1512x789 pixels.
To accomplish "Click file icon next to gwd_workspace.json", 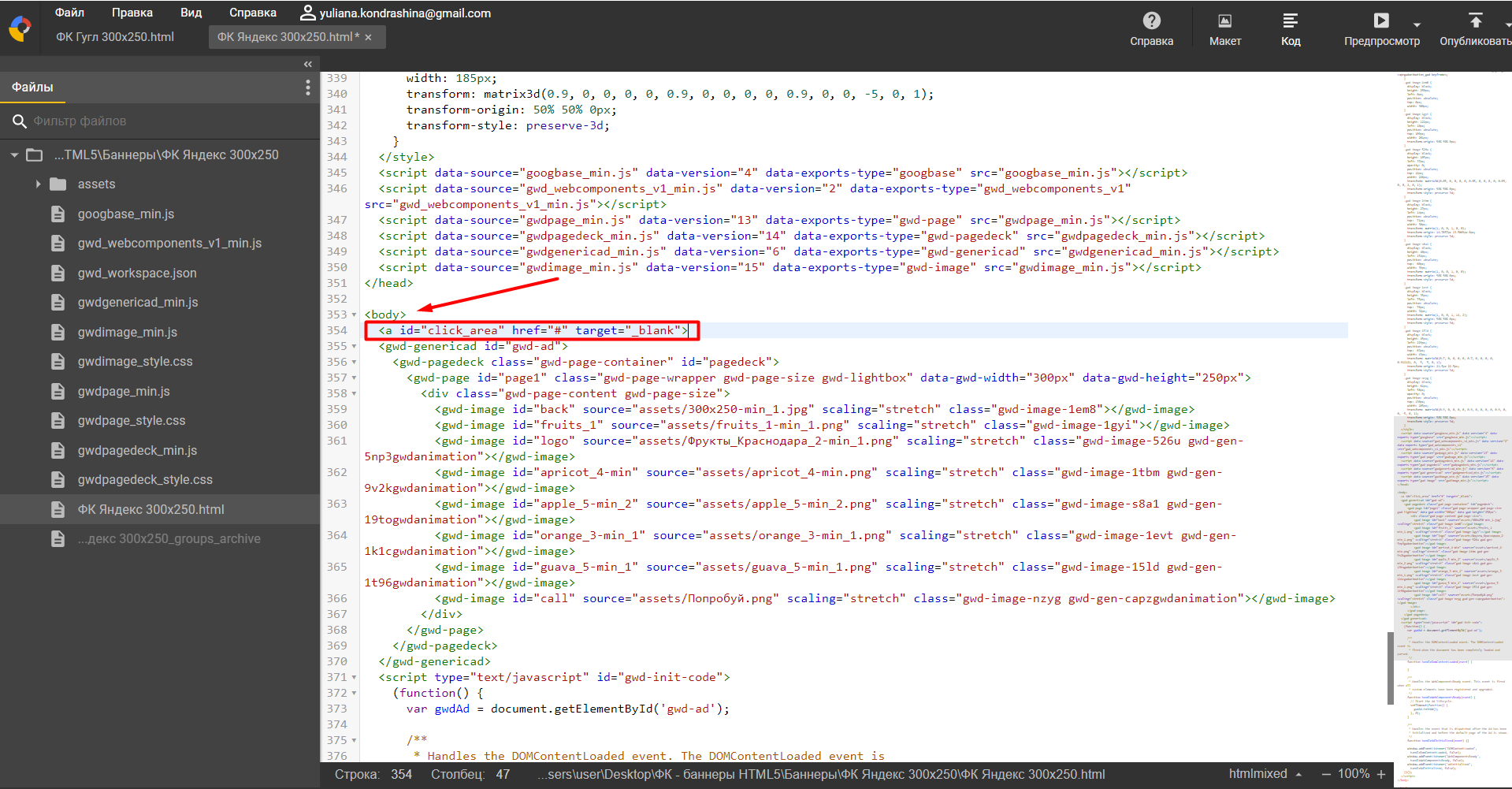I will point(58,274).
